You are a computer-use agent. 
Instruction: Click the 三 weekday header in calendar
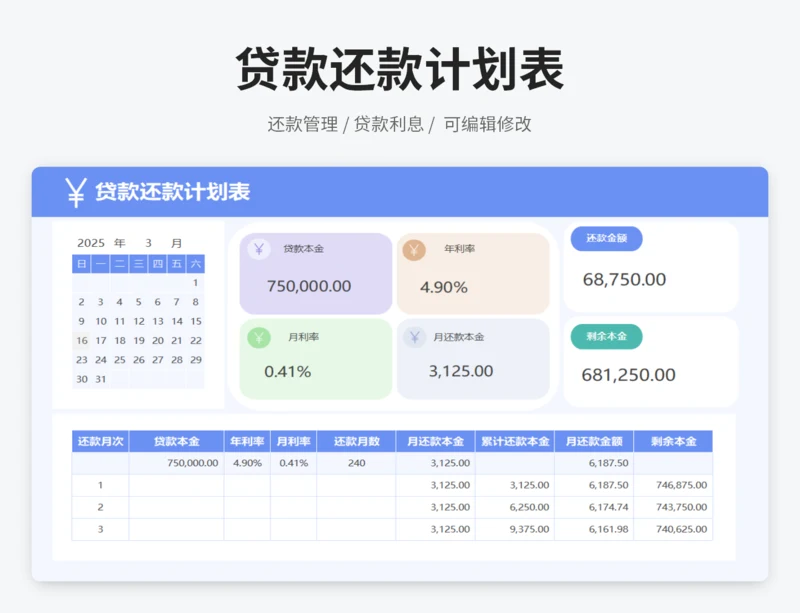pyautogui.click(x=138, y=264)
